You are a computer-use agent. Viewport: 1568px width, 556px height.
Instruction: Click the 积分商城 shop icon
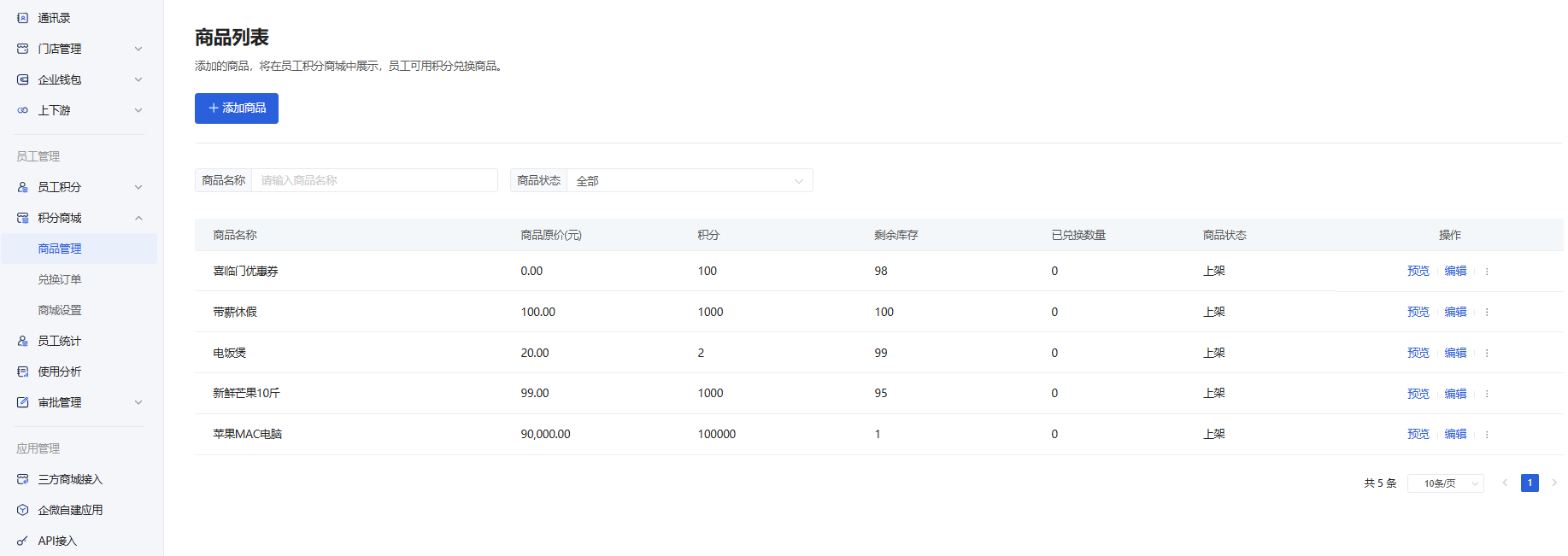[x=23, y=218]
